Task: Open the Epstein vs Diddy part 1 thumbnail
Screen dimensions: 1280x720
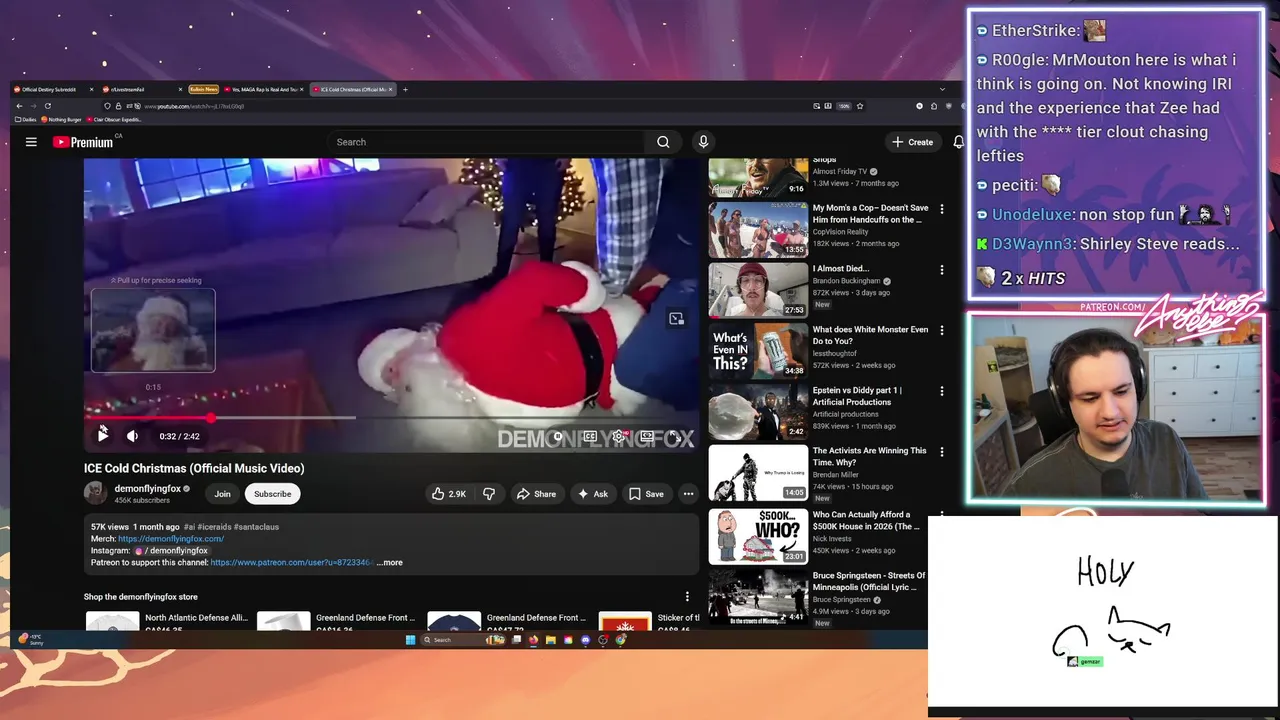Action: (758, 411)
